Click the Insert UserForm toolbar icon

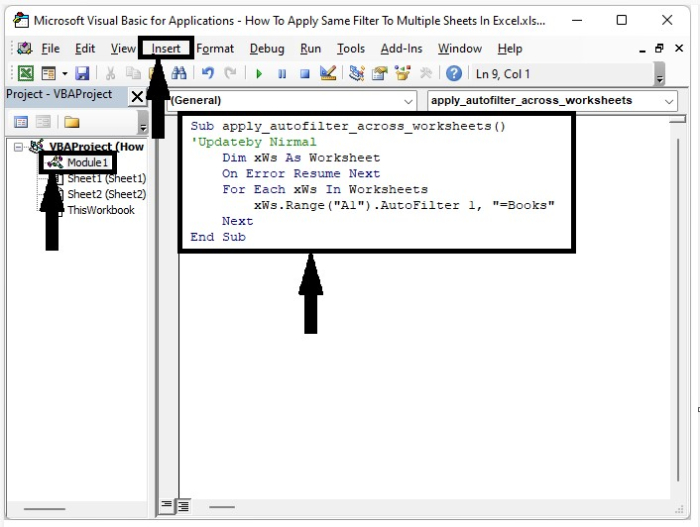pyautogui.click(x=48, y=73)
